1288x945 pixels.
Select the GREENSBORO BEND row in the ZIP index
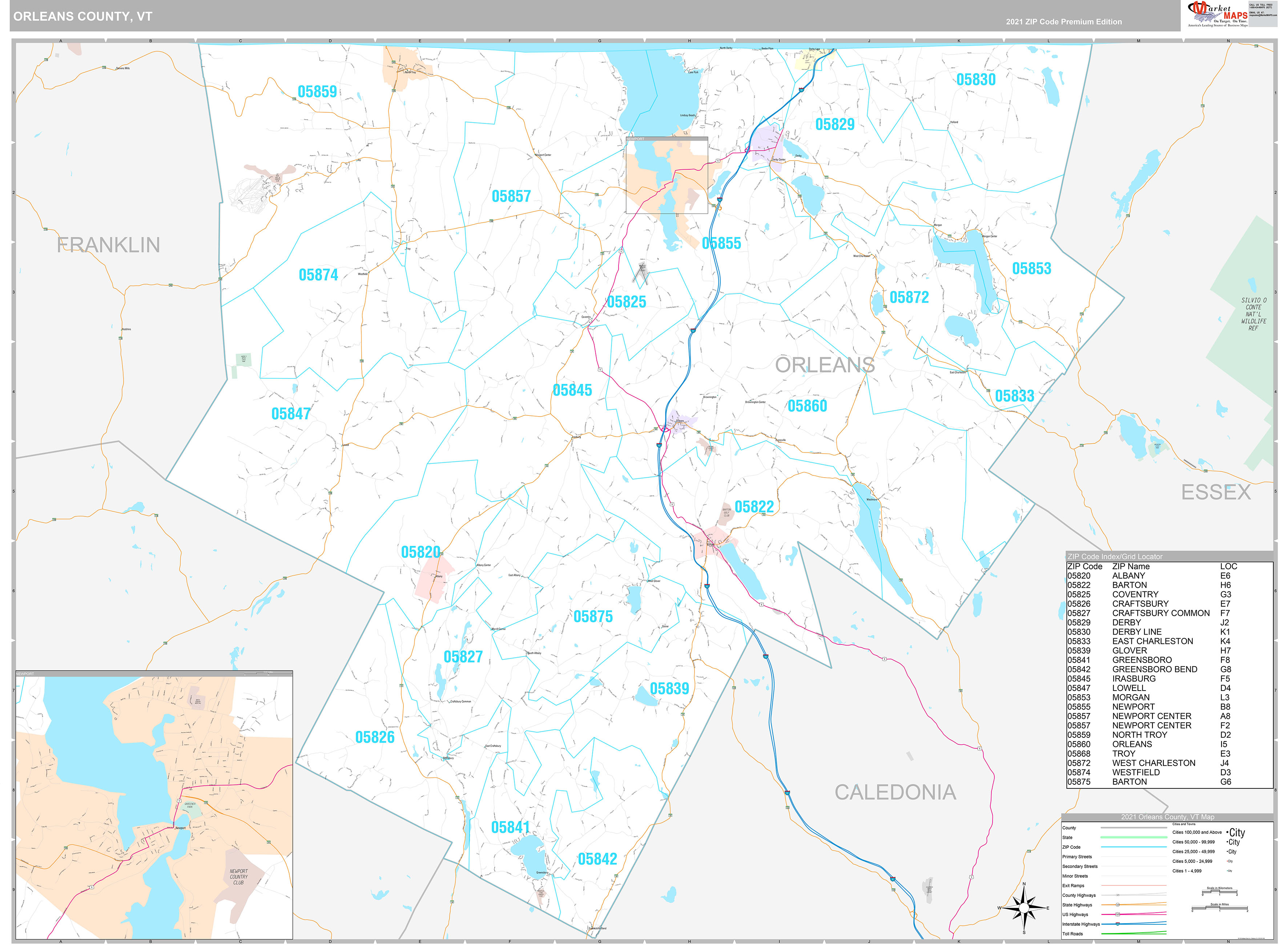[1170, 669]
